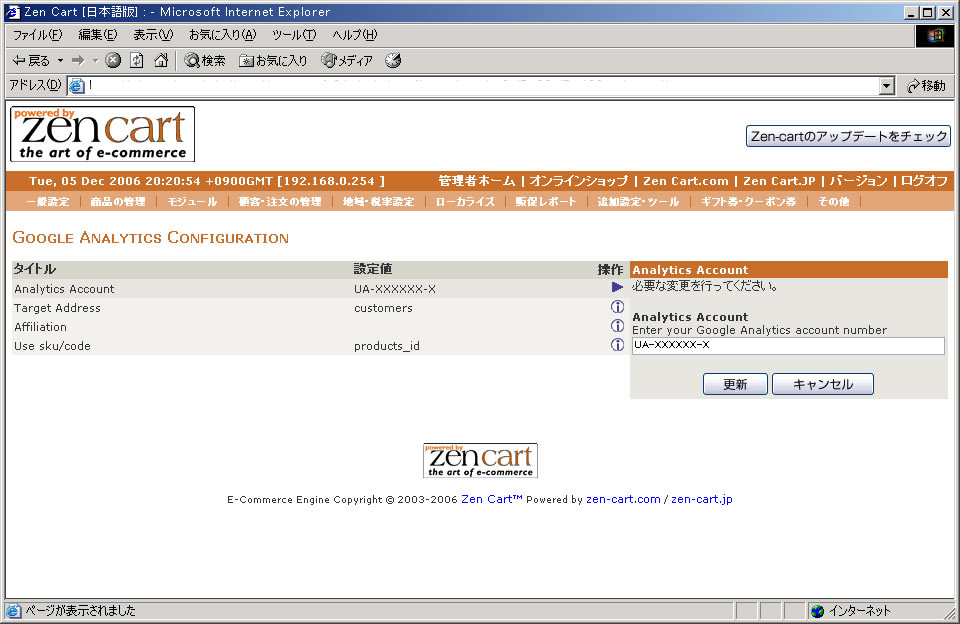The width and height of the screenshot is (960, 624).
Task: Click the browser Refresh icon
Action: pyautogui.click(x=137, y=61)
